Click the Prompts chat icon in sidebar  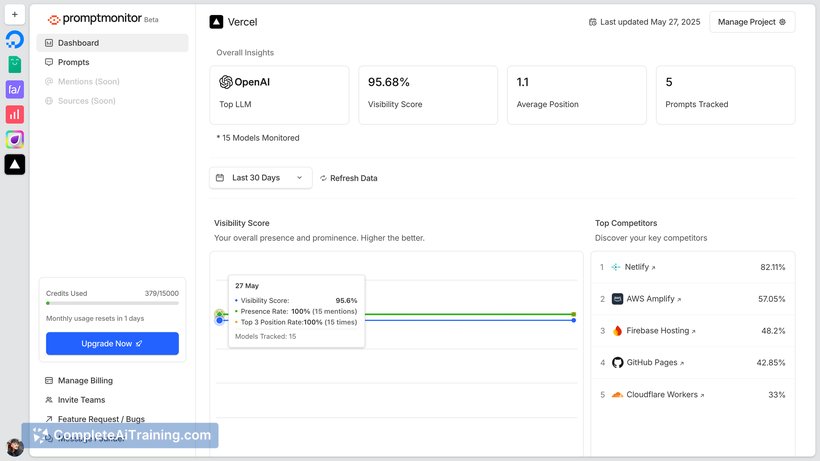49,62
